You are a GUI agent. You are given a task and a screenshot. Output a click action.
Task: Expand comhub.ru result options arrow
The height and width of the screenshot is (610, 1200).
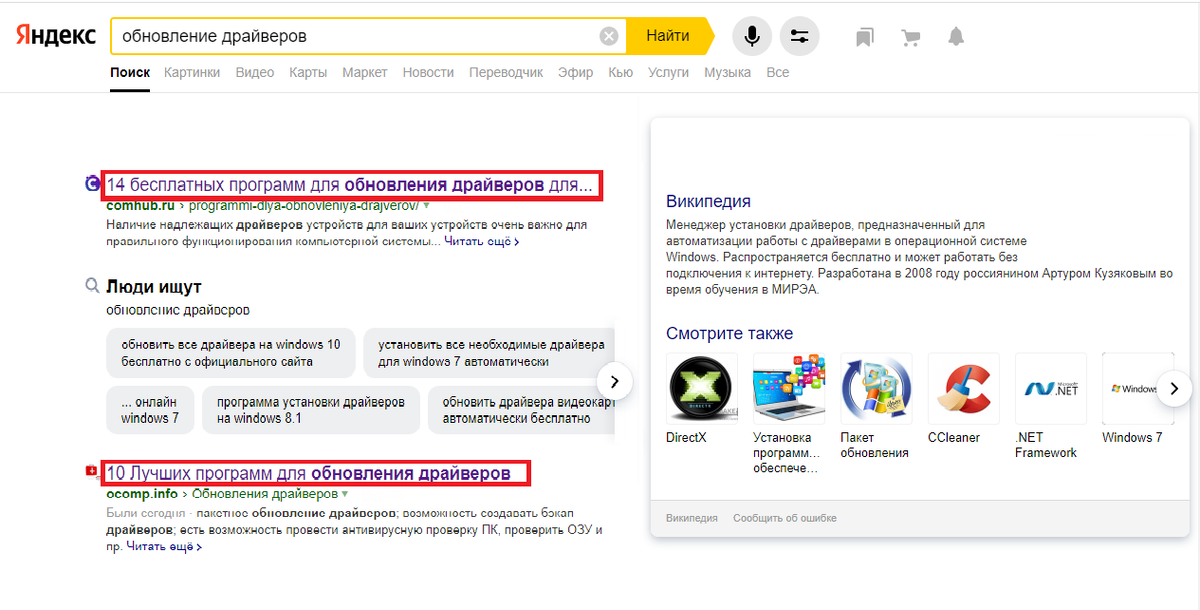426,205
